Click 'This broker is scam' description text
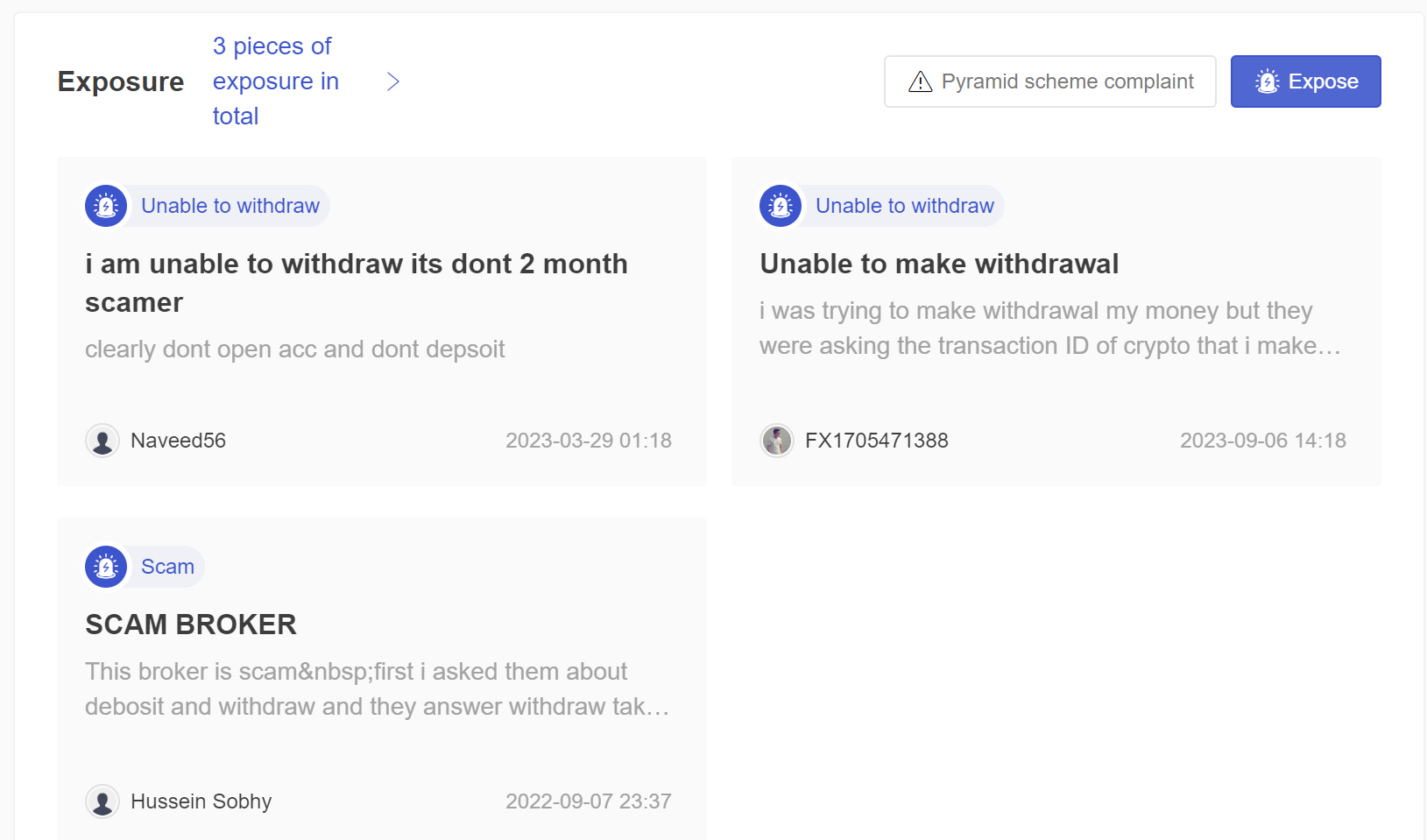The image size is (1427, 840). 378,689
